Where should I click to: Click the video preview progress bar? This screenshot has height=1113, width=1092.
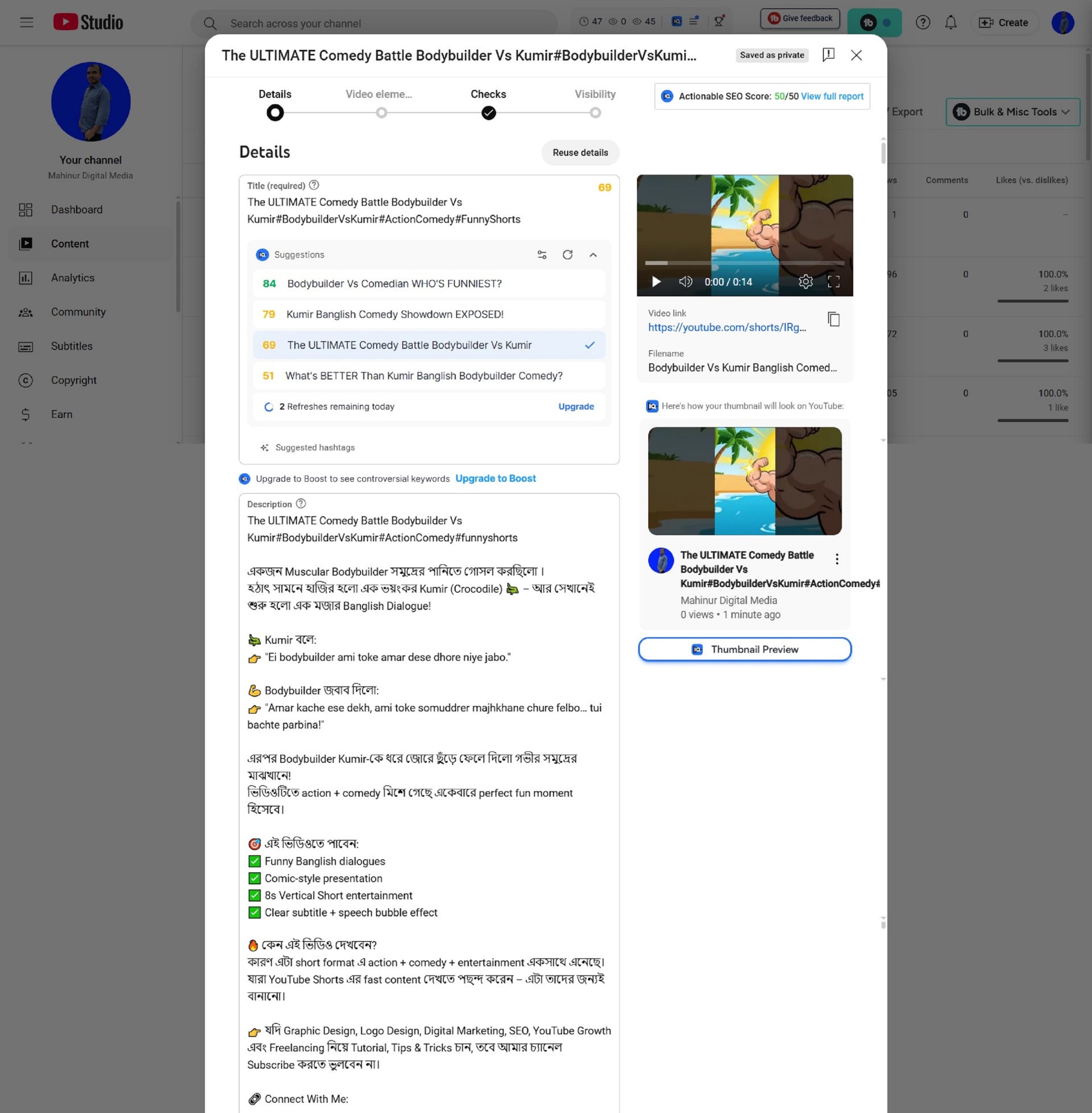[x=744, y=263]
